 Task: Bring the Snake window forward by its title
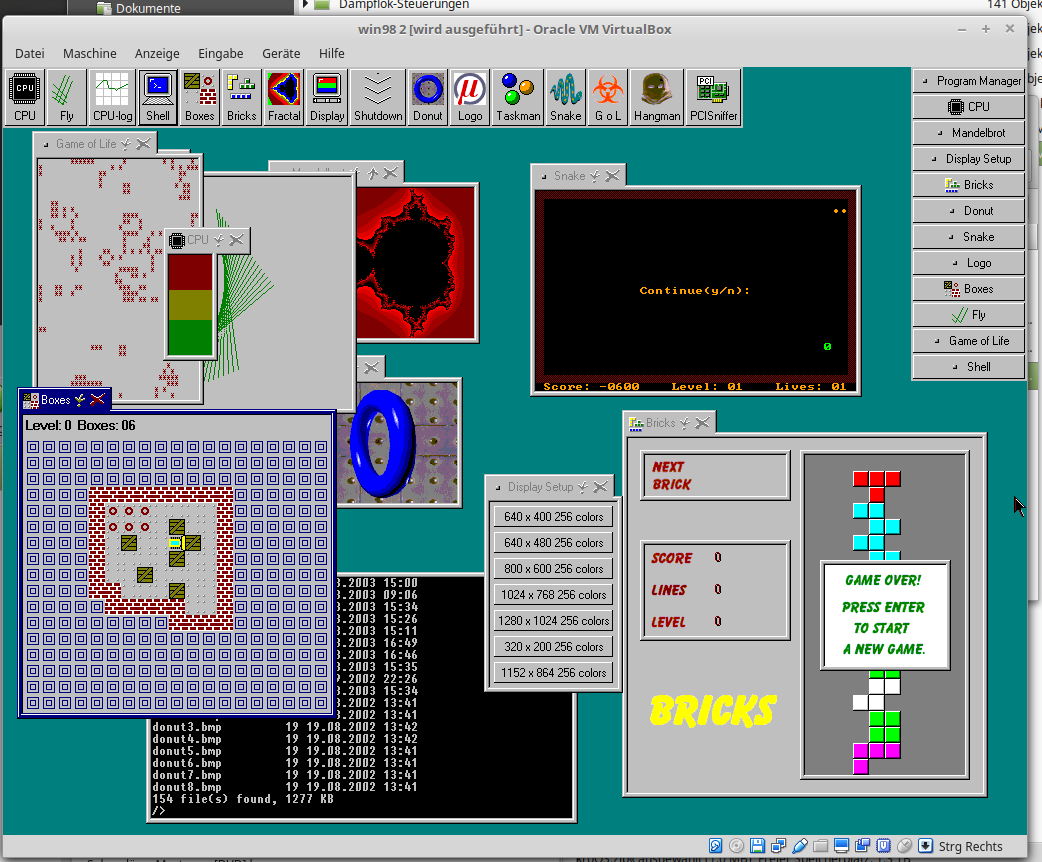pyautogui.click(x=569, y=176)
